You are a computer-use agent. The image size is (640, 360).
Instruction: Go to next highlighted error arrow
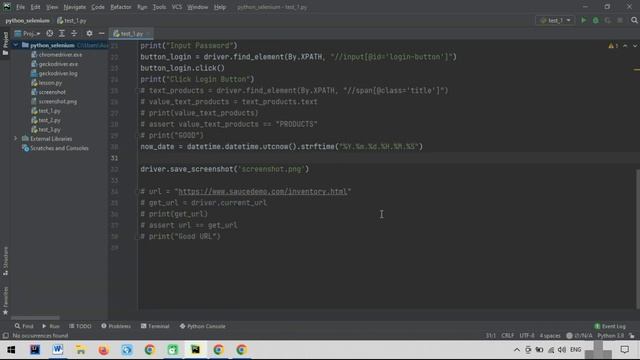pyautogui.click(x=635, y=46)
